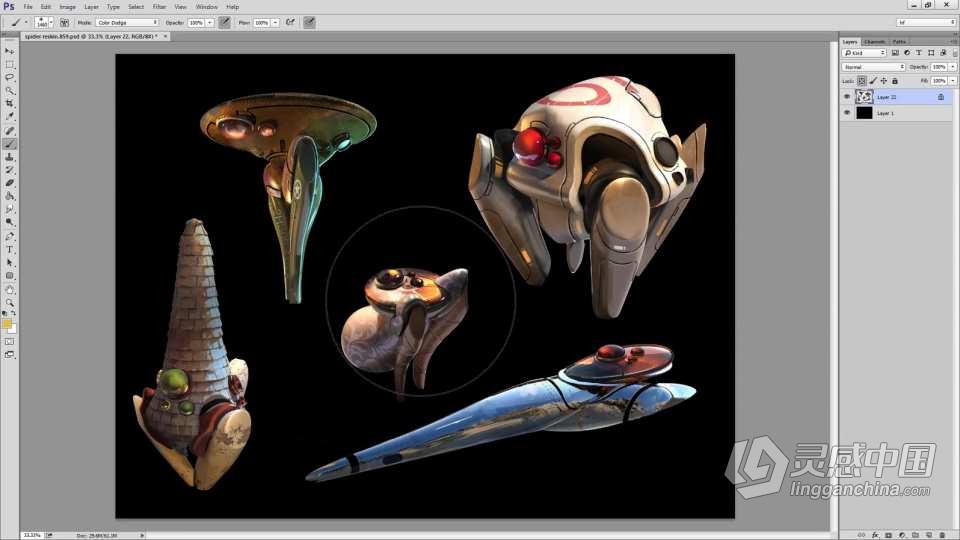960x540 pixels.
Task: Open the Filter menu
Action: point(159,7)
